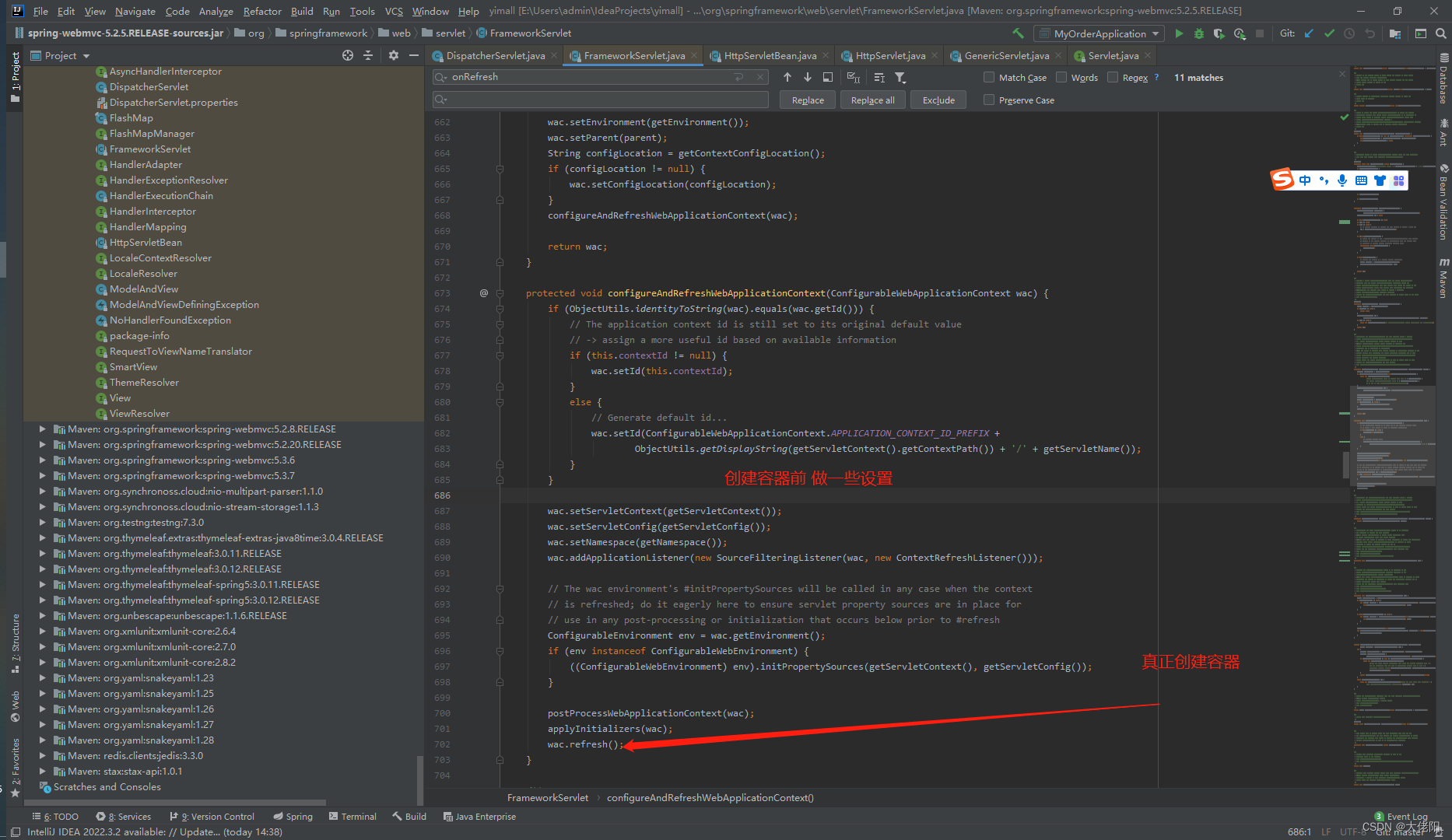Click the locate file crosshair icon in Project panel

coord(348,55)
